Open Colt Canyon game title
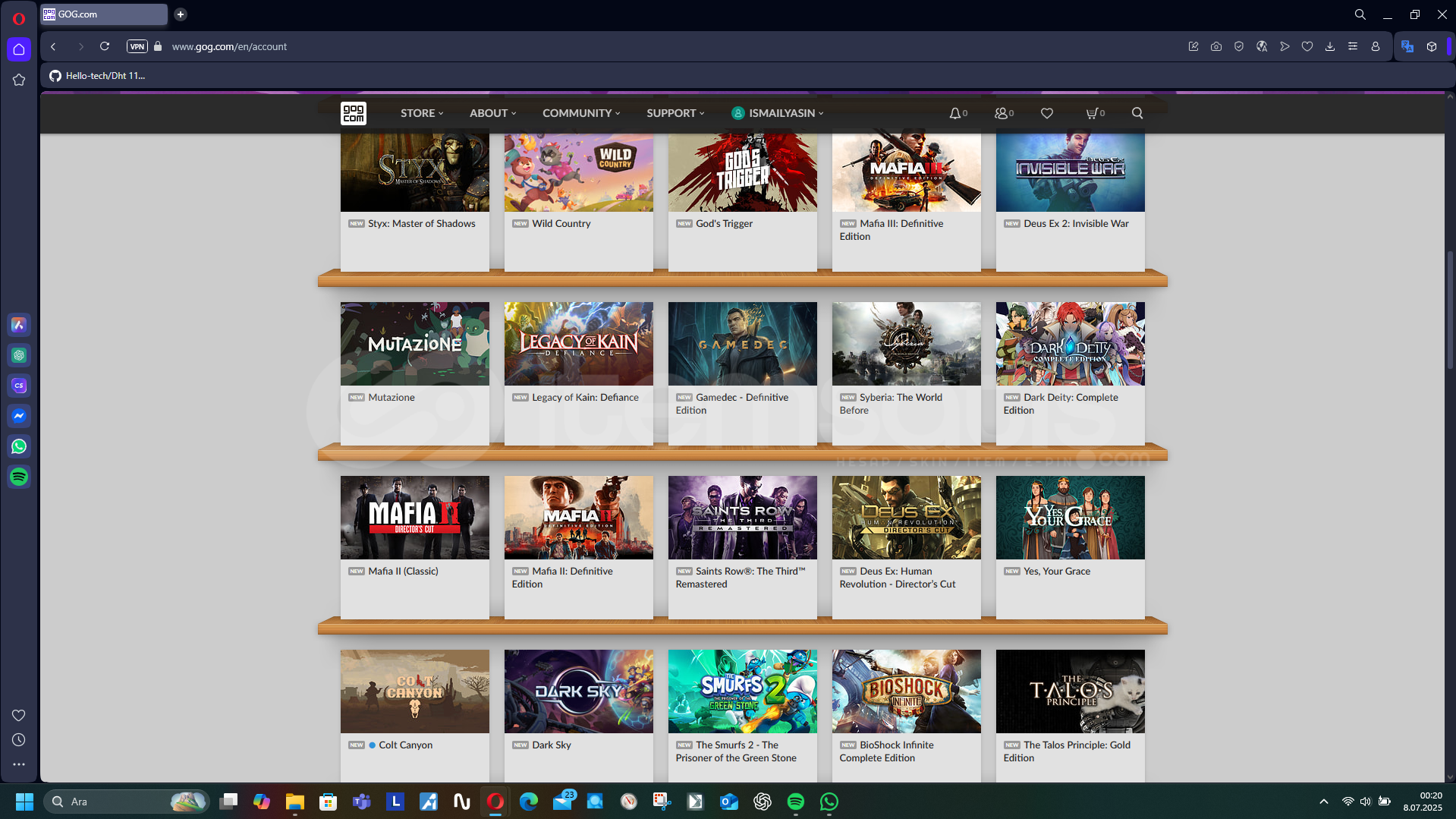Image resolution: width=1456 pixels, height=819 pixels. [x=405, y=745]
